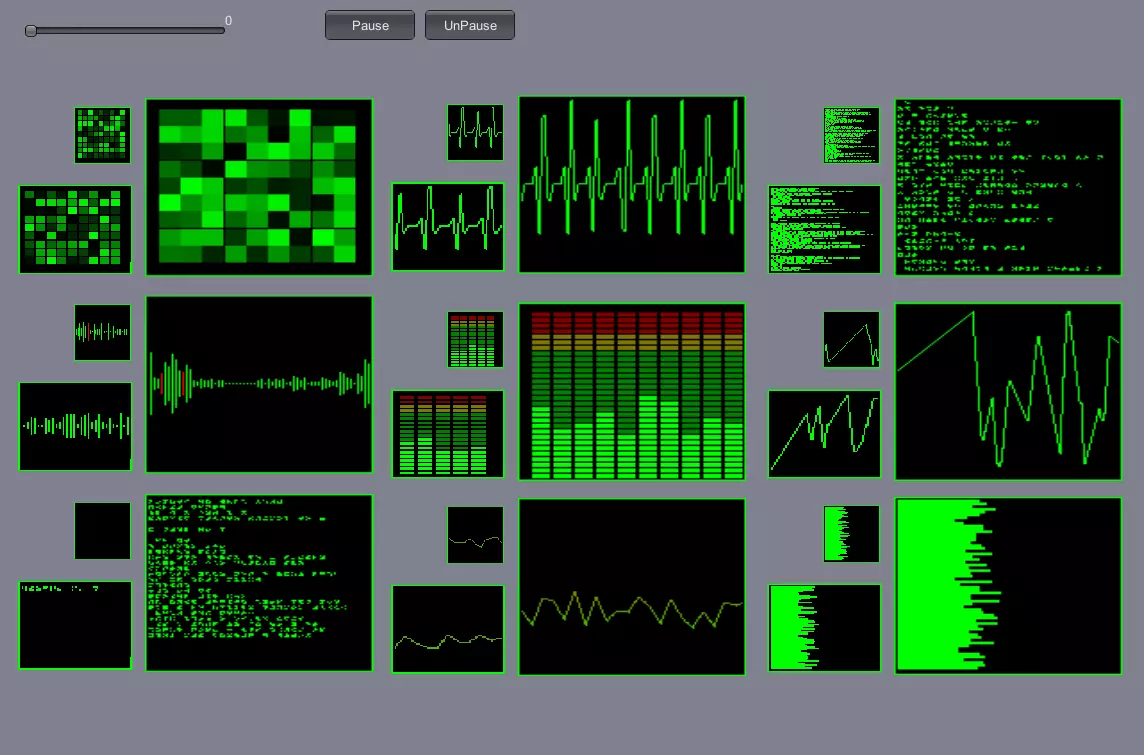
Task: Open the large equalizer bar meter panel
Action: [632, 392]
